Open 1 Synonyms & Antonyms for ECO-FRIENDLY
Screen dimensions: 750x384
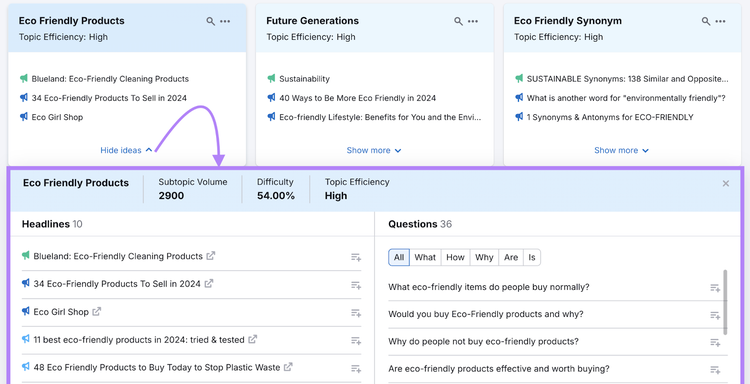(x=610, y=117)
